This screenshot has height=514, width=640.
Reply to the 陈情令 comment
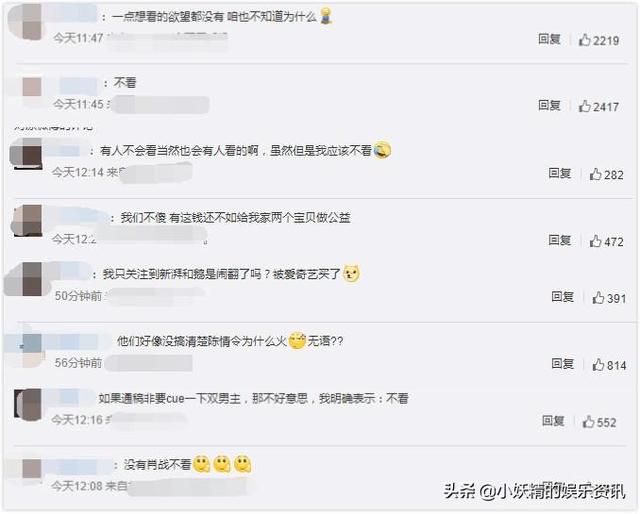[562, 364]
